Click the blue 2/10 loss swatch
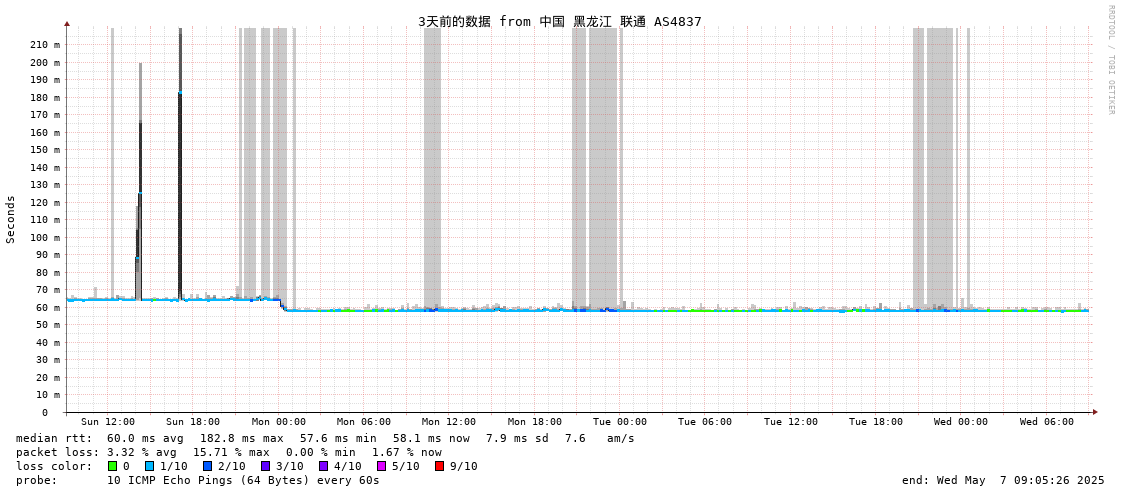 (207, 466)
